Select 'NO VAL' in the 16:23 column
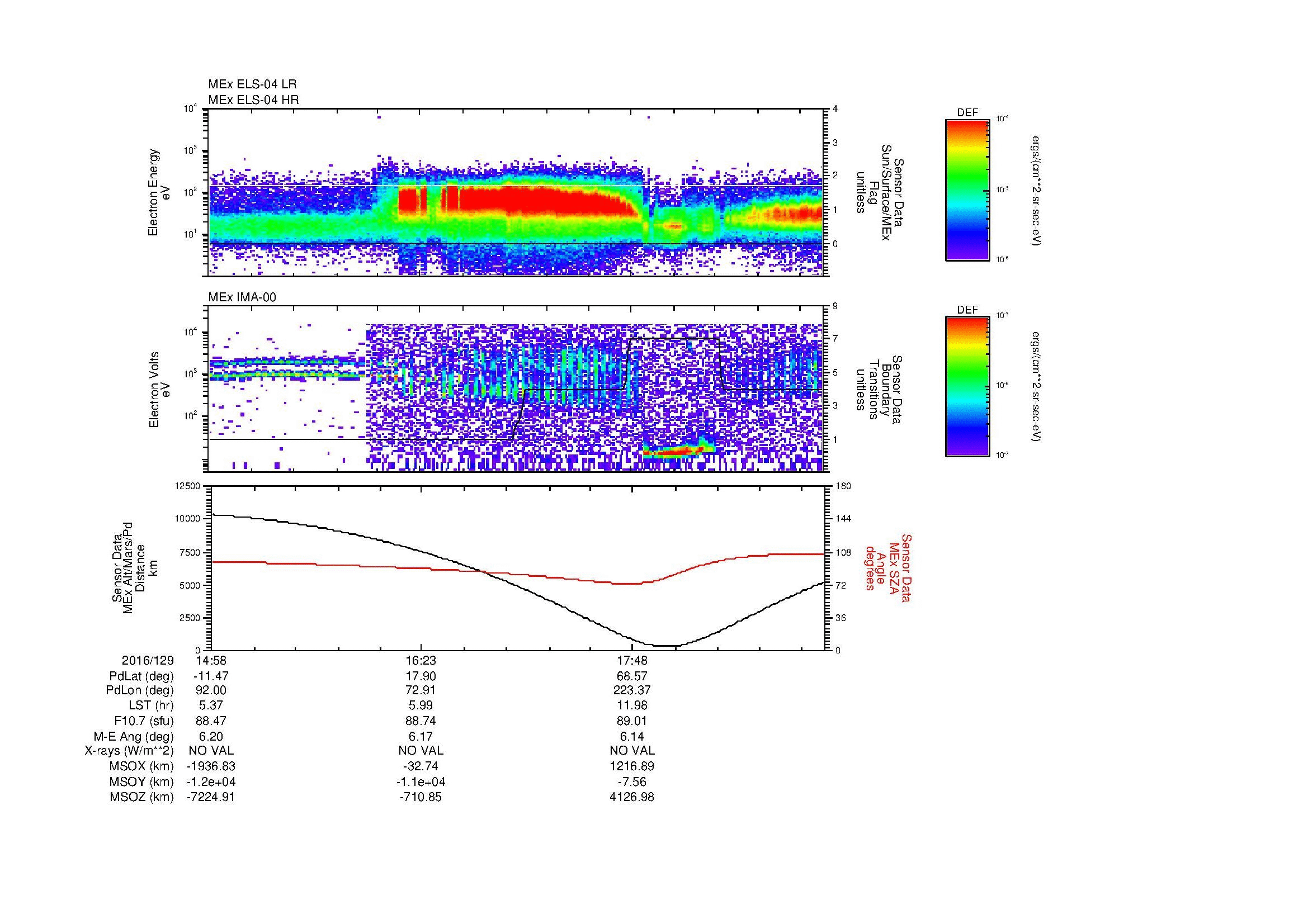 [421, 751]
